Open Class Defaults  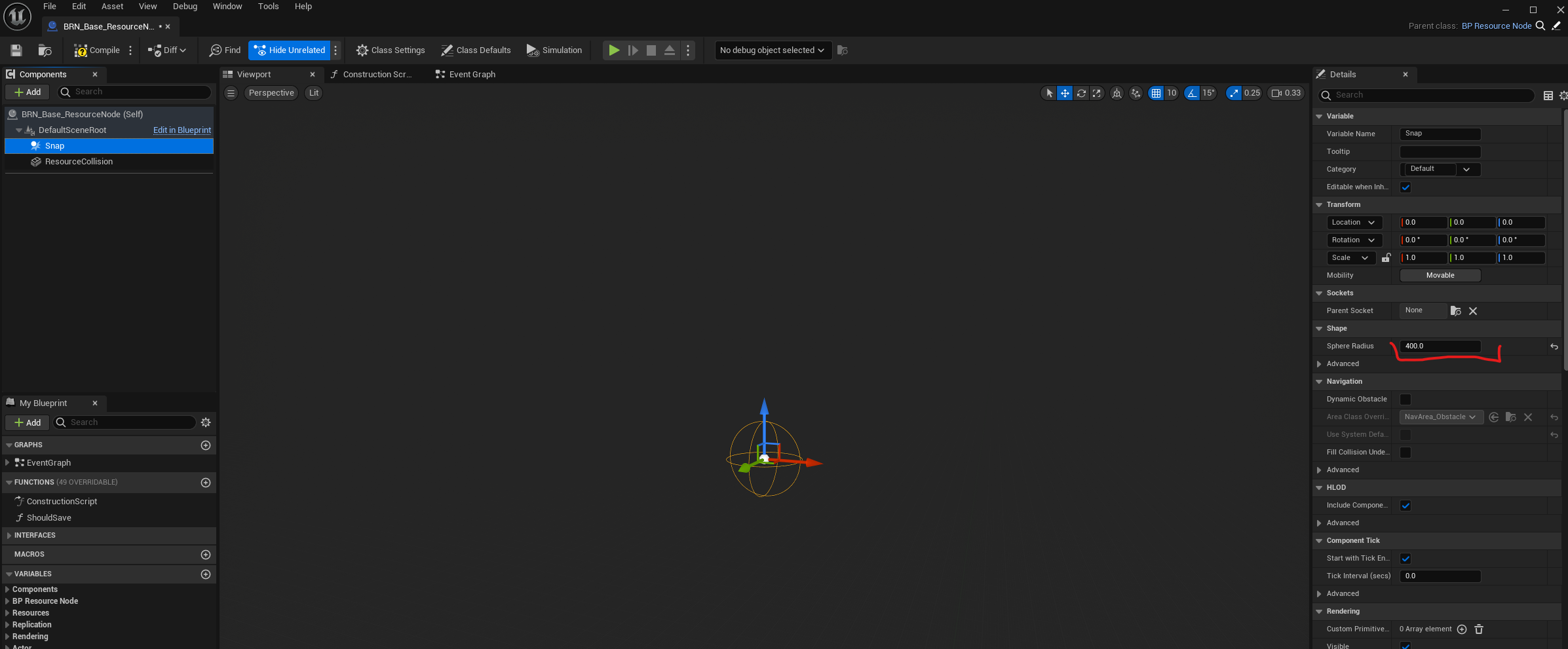(476, 50)
